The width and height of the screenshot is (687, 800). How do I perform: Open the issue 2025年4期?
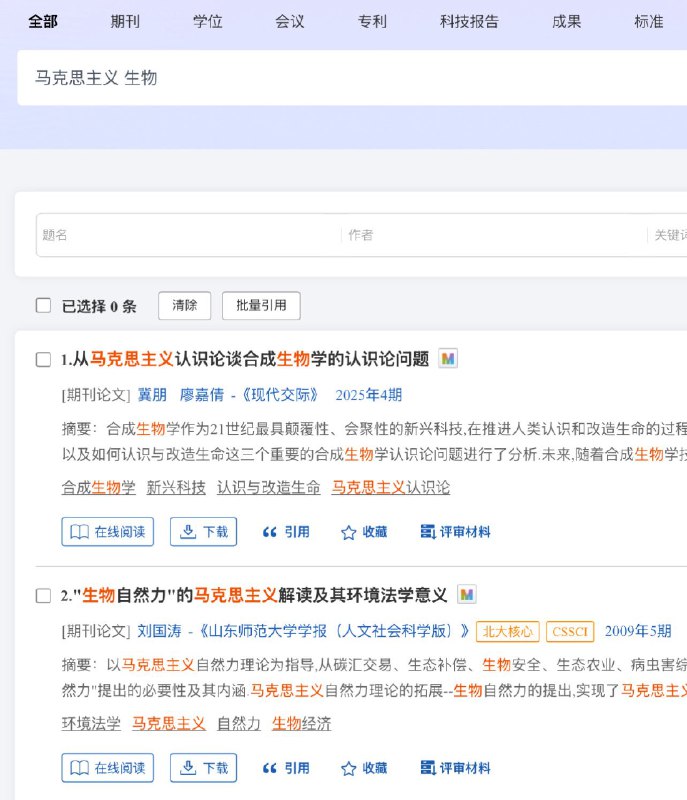[369, 395]
